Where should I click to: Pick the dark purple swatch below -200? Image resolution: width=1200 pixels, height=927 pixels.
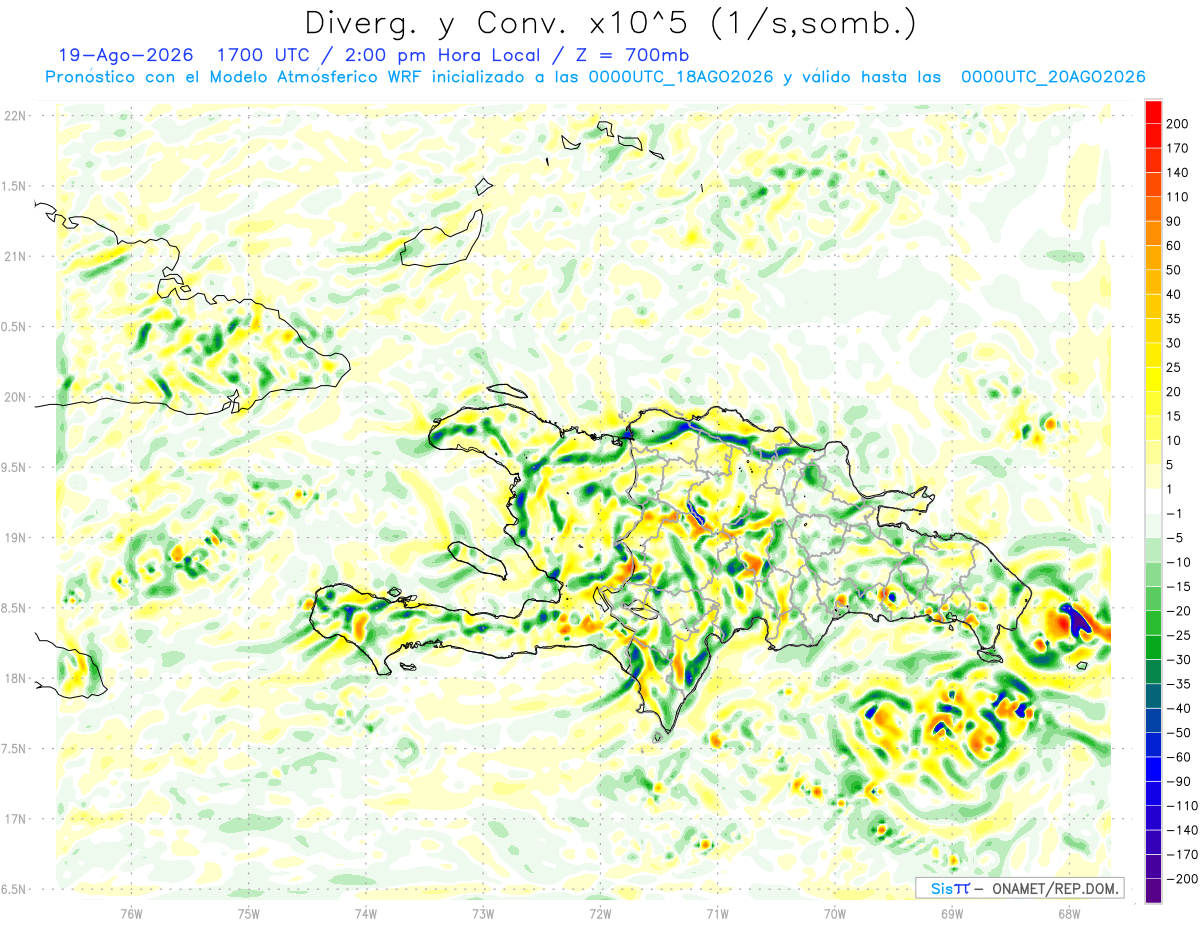point(1153,891)
